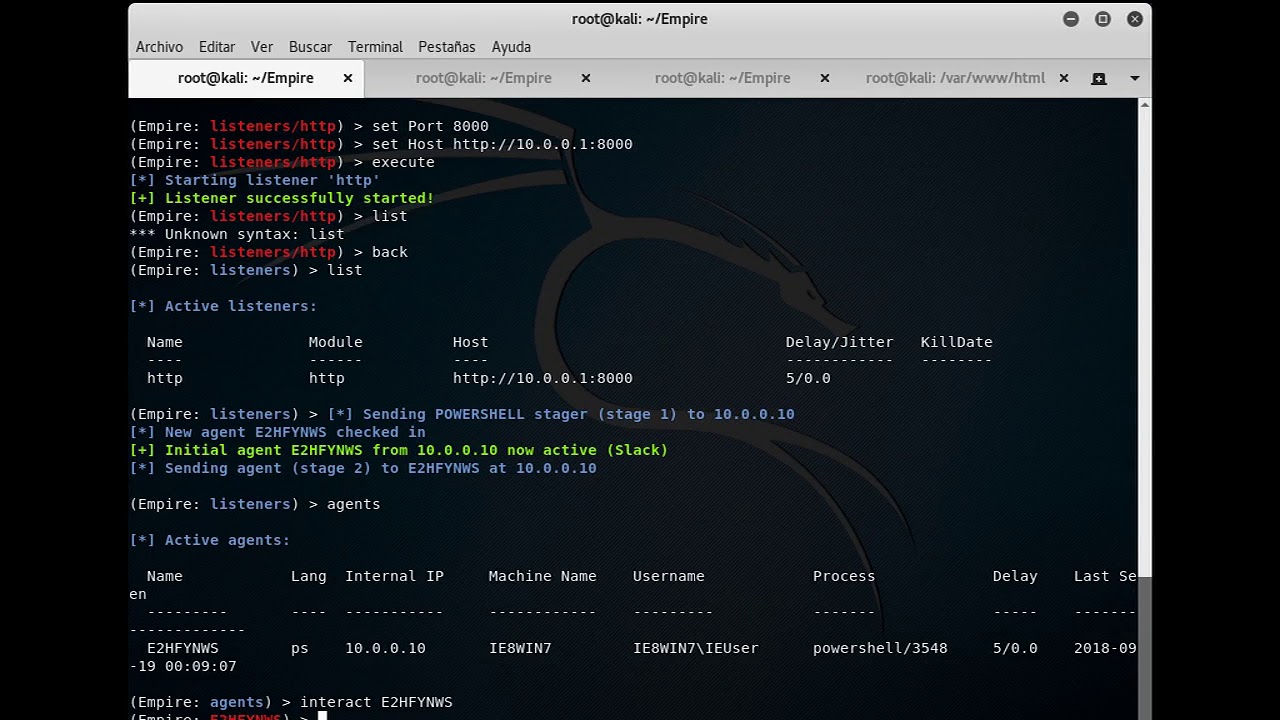Open the Editar menu

coord(217,47)
